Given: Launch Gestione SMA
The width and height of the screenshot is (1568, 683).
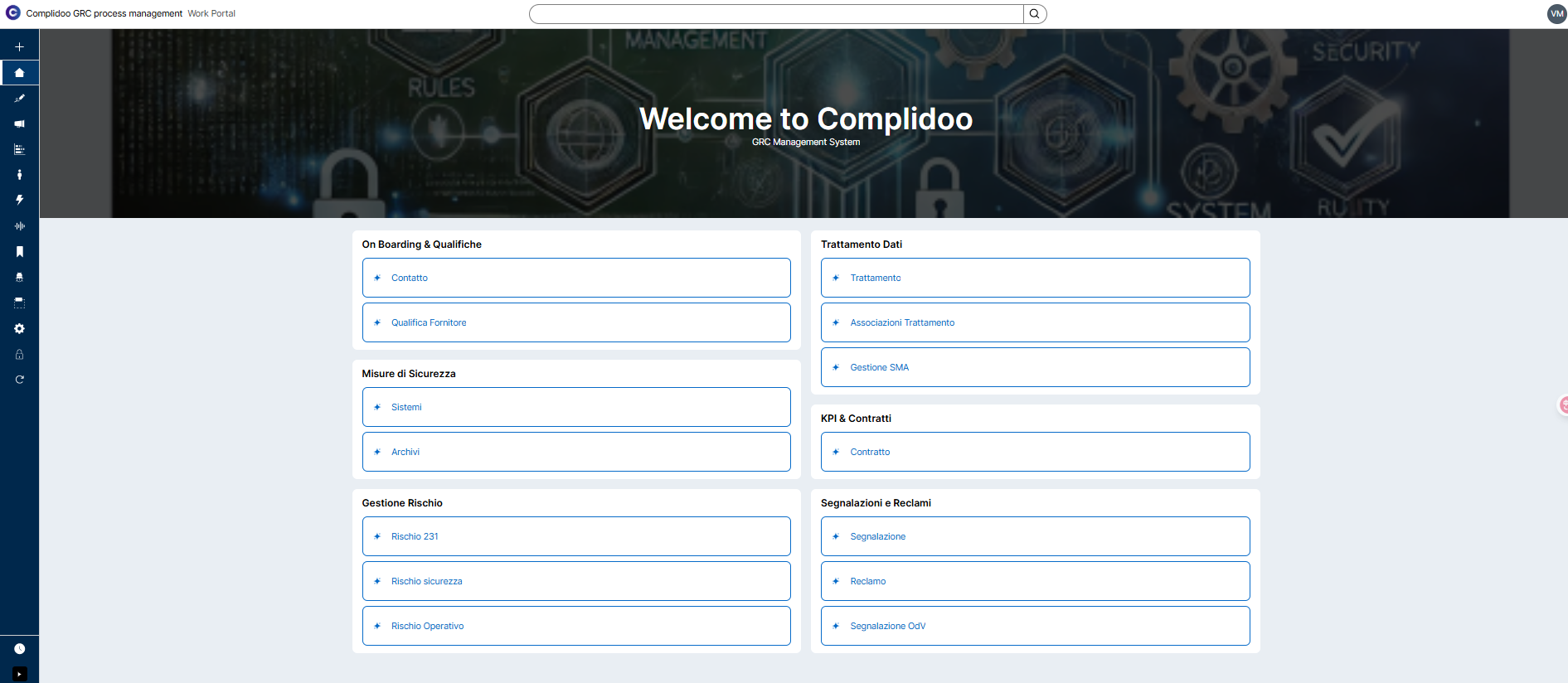Looking at the screenshot, I should point(1035,367).
